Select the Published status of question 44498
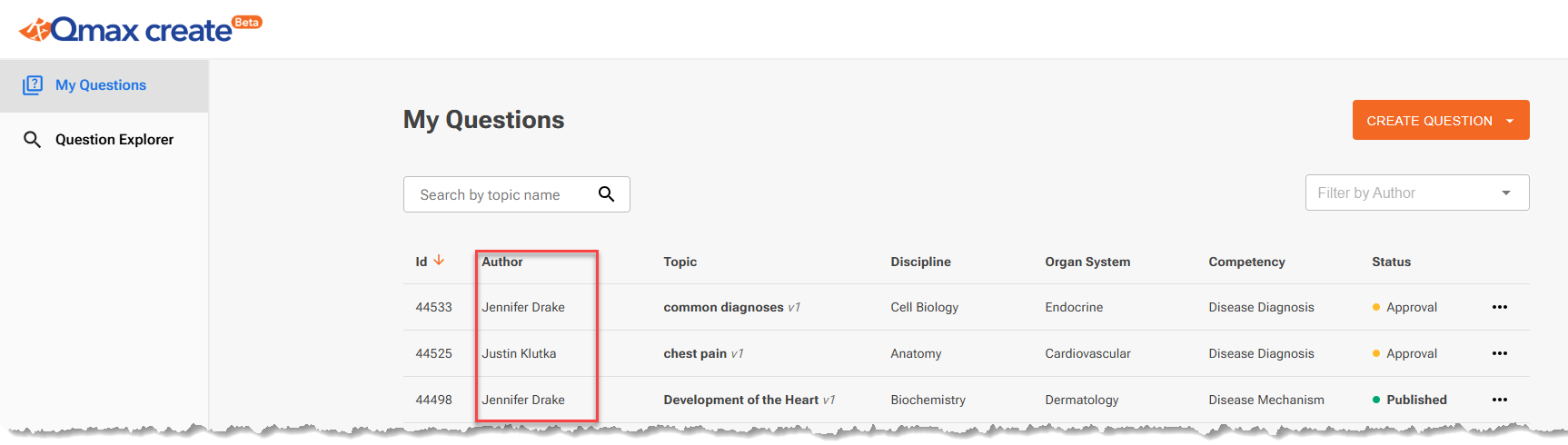 tap(1415, 400)
